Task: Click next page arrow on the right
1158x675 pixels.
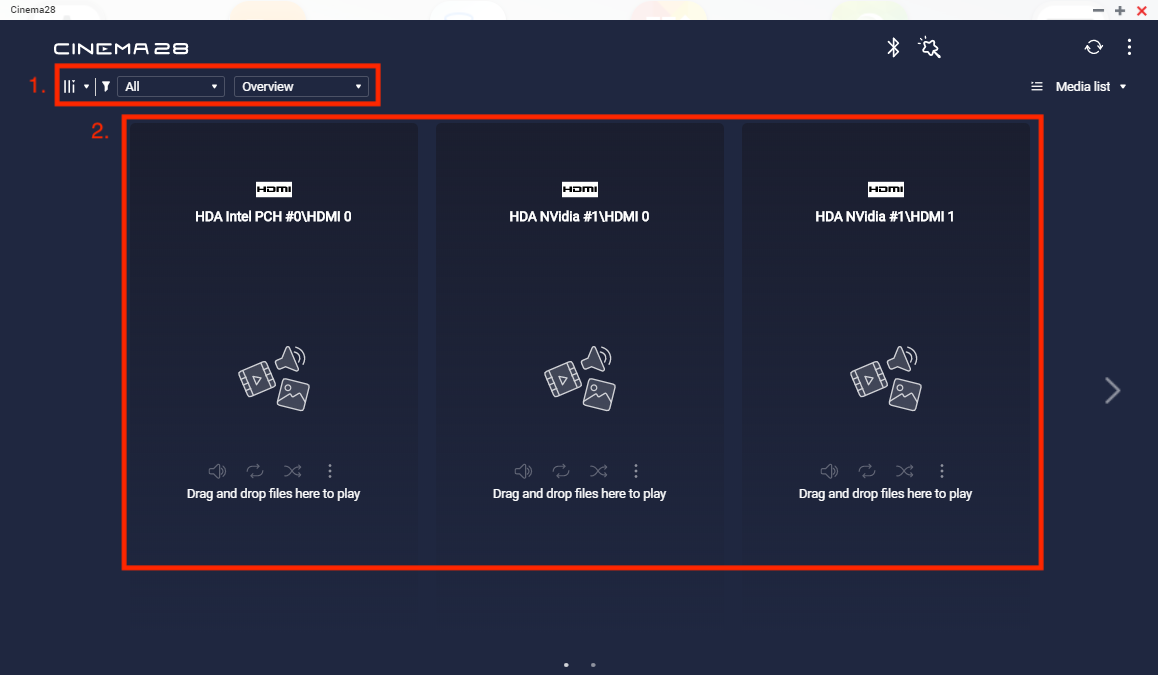Action: pos(1112,390)
